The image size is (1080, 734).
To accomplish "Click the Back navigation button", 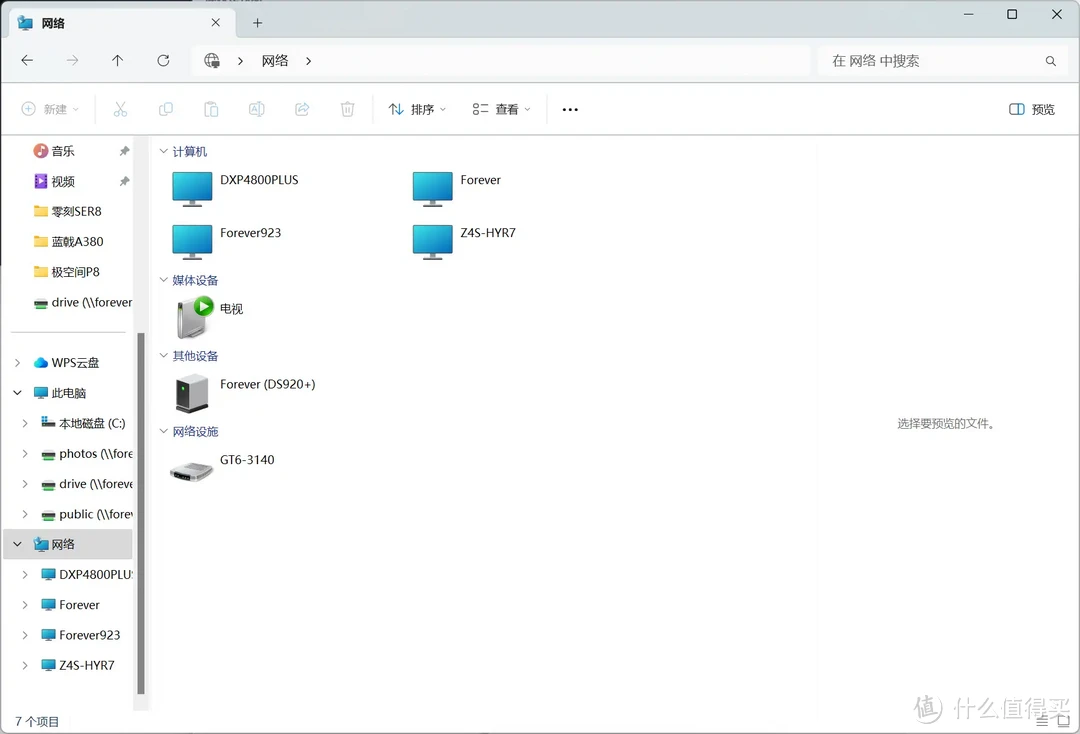I will (x=26, y=60).
